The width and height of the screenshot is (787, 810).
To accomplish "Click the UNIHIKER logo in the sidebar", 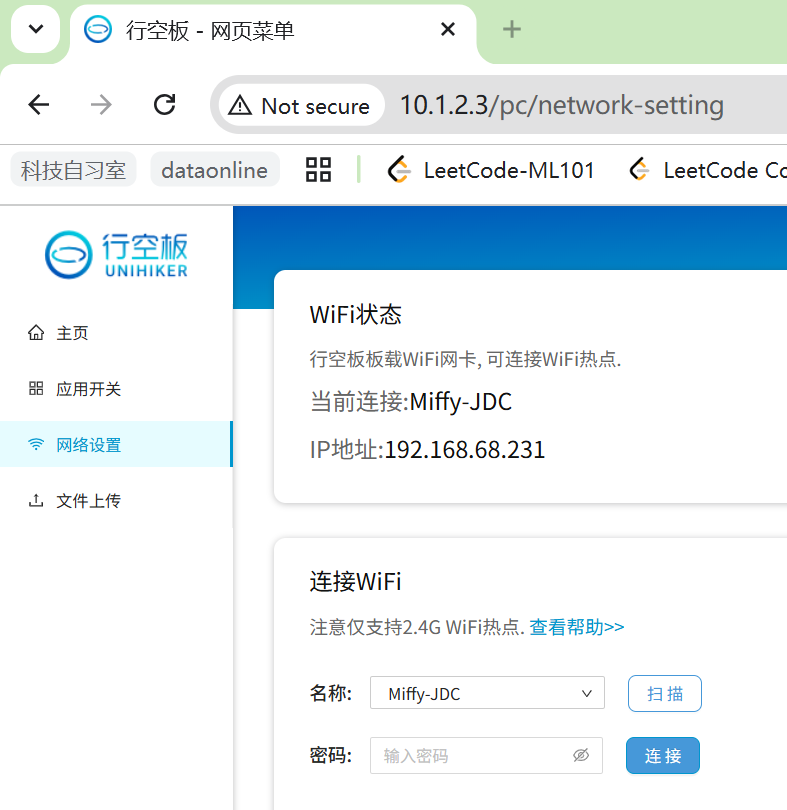I will (x=116, y=254).
